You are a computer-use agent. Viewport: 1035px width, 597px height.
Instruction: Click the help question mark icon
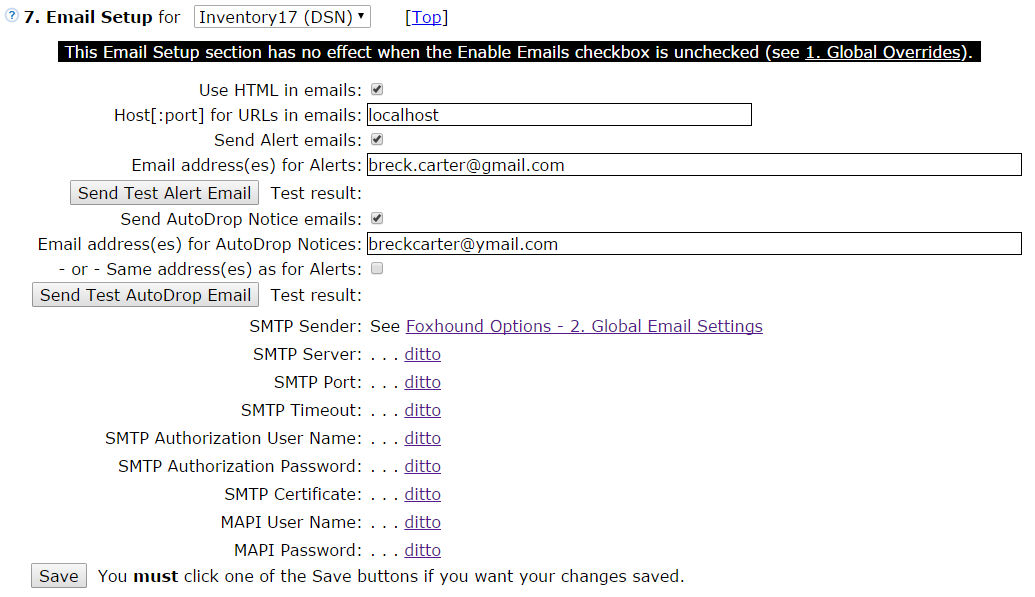[12, 17]
